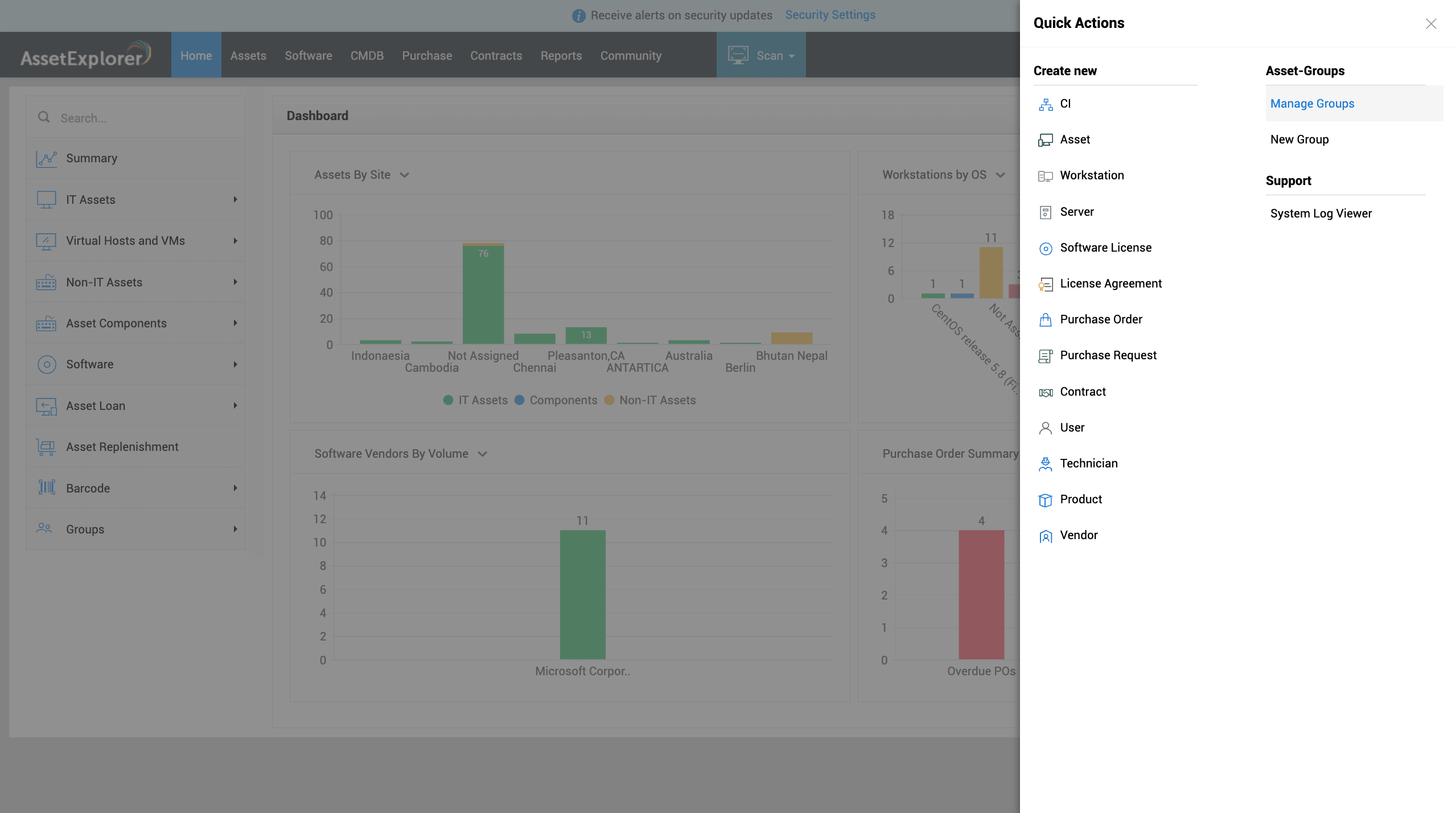Viewport: 1456px width, 813px height.
Task: Click the Software License disc icon
Action: click(x=1046, y=248)
